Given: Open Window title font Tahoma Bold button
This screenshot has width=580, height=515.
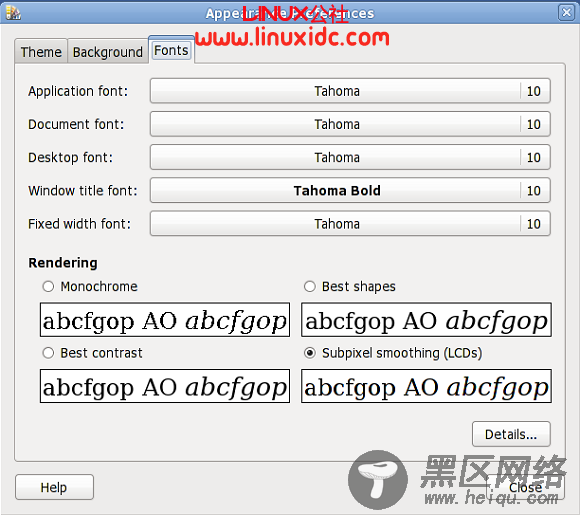Looking at the screenshot, I should [x=350, y=190].
